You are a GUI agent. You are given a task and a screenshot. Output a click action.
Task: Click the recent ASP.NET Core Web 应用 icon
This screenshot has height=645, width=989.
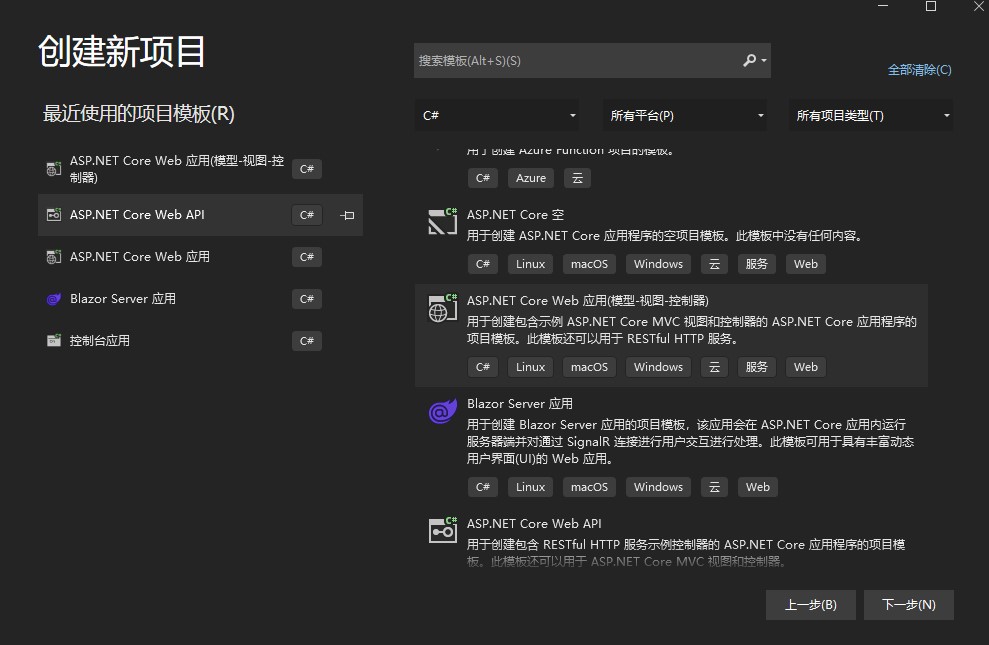(x=54, y=257)
